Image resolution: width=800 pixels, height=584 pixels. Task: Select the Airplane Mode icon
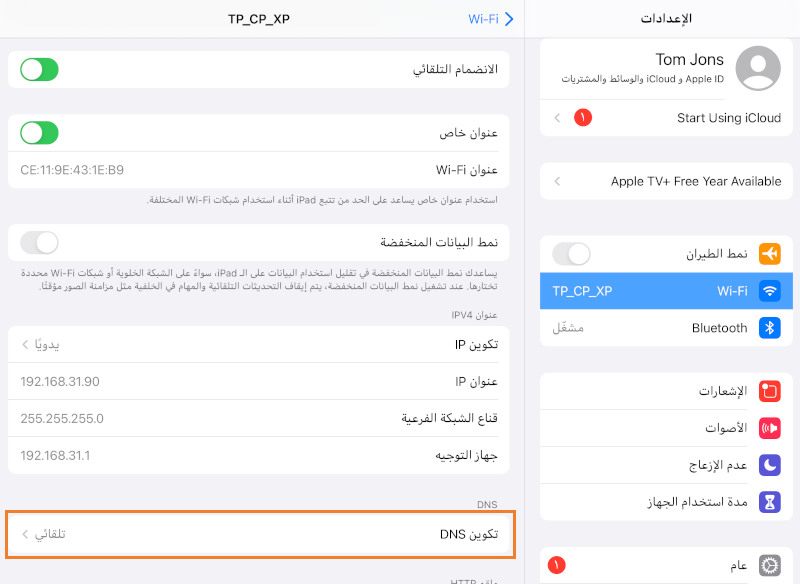[770, 253]
